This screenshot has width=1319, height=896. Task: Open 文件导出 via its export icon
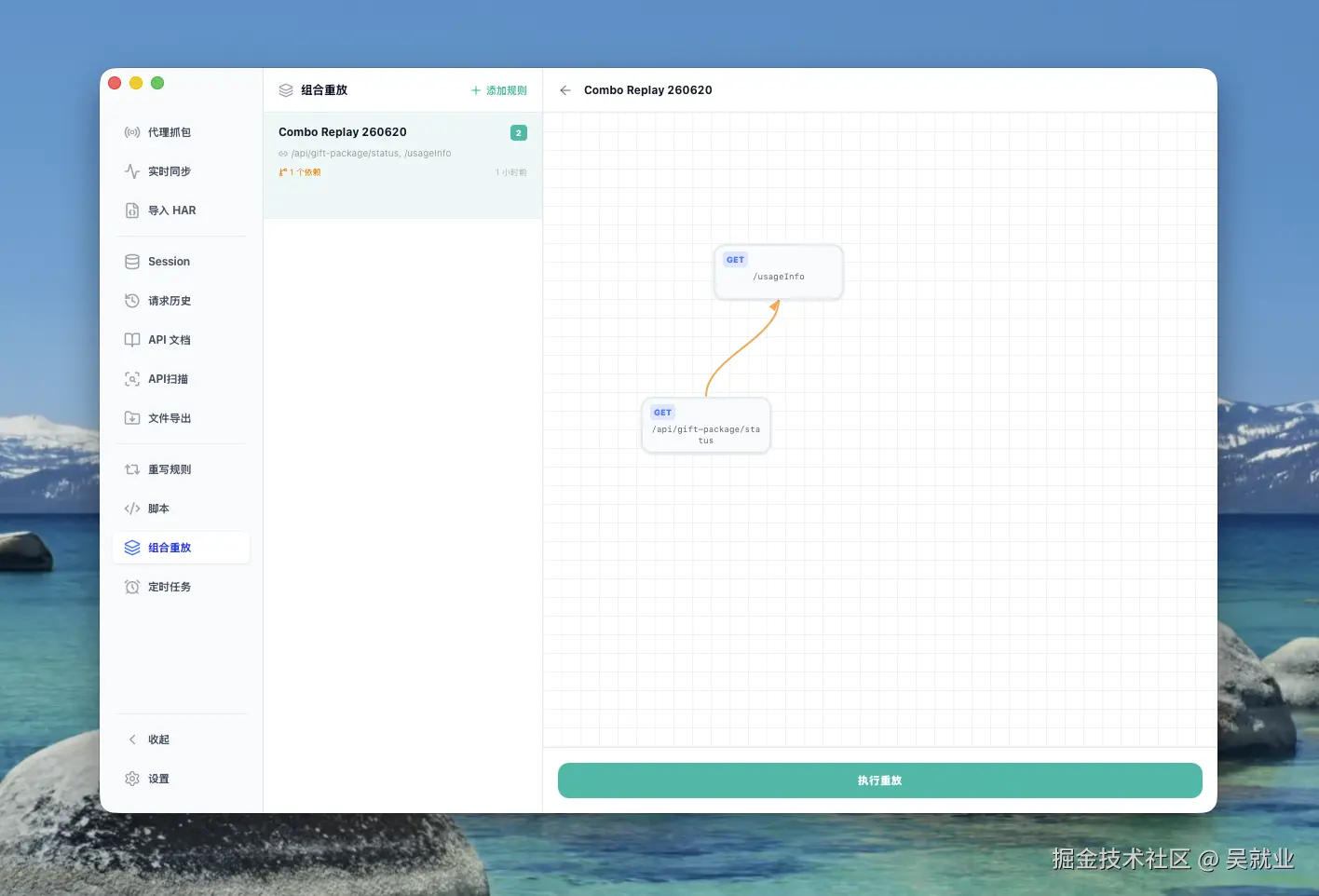point(132,418)
